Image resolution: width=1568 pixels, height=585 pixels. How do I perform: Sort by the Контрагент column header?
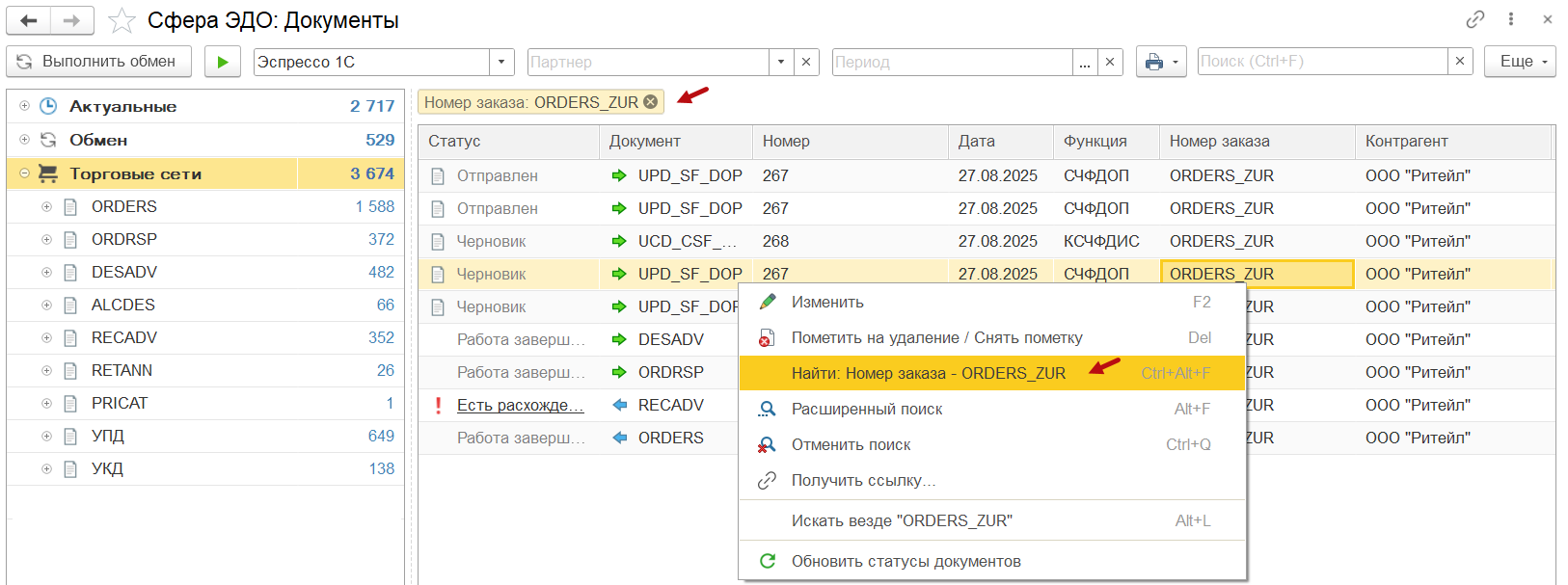pos(1453,141)
